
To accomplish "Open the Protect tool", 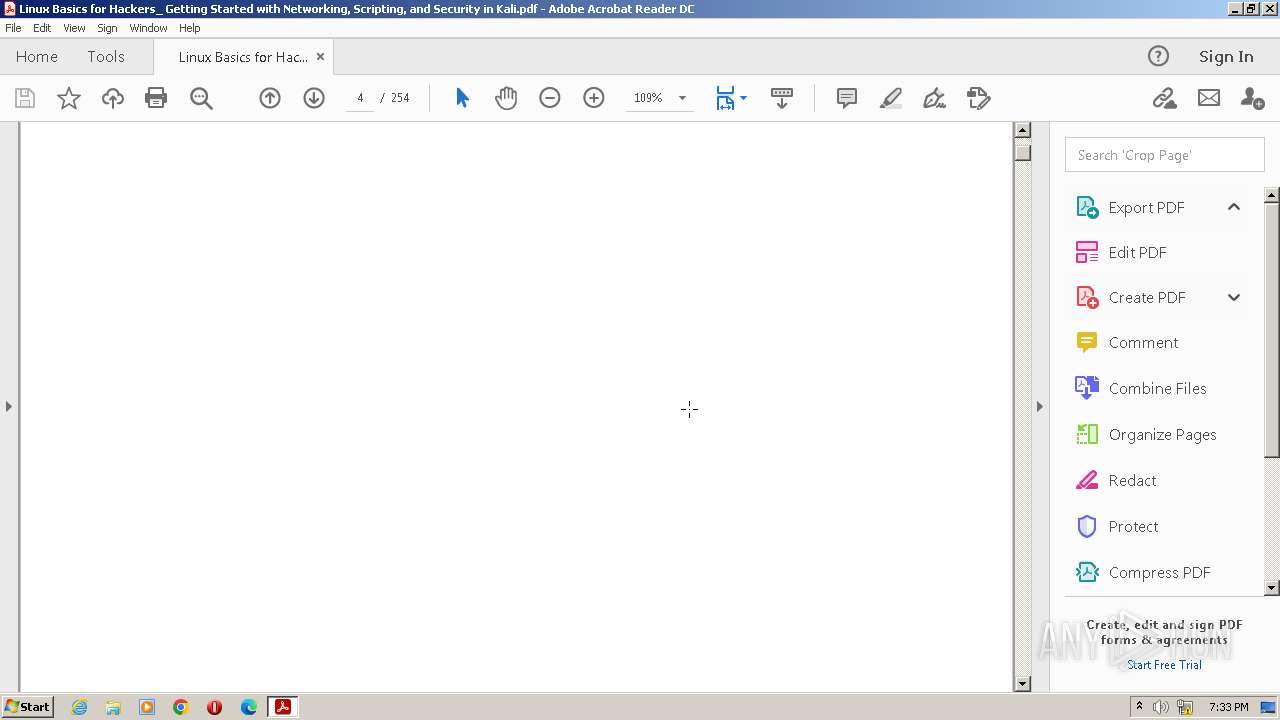I will pyautogui.click(x=1133, y=526).
